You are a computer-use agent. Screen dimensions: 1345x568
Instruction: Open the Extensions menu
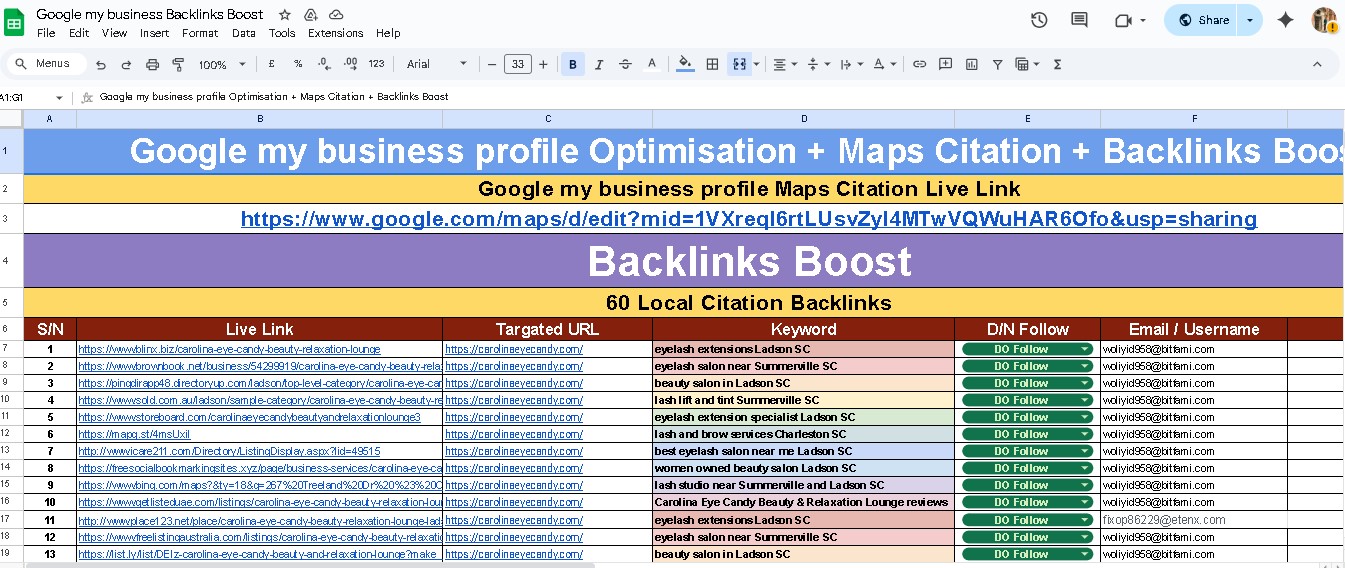[x=335, y=33]
